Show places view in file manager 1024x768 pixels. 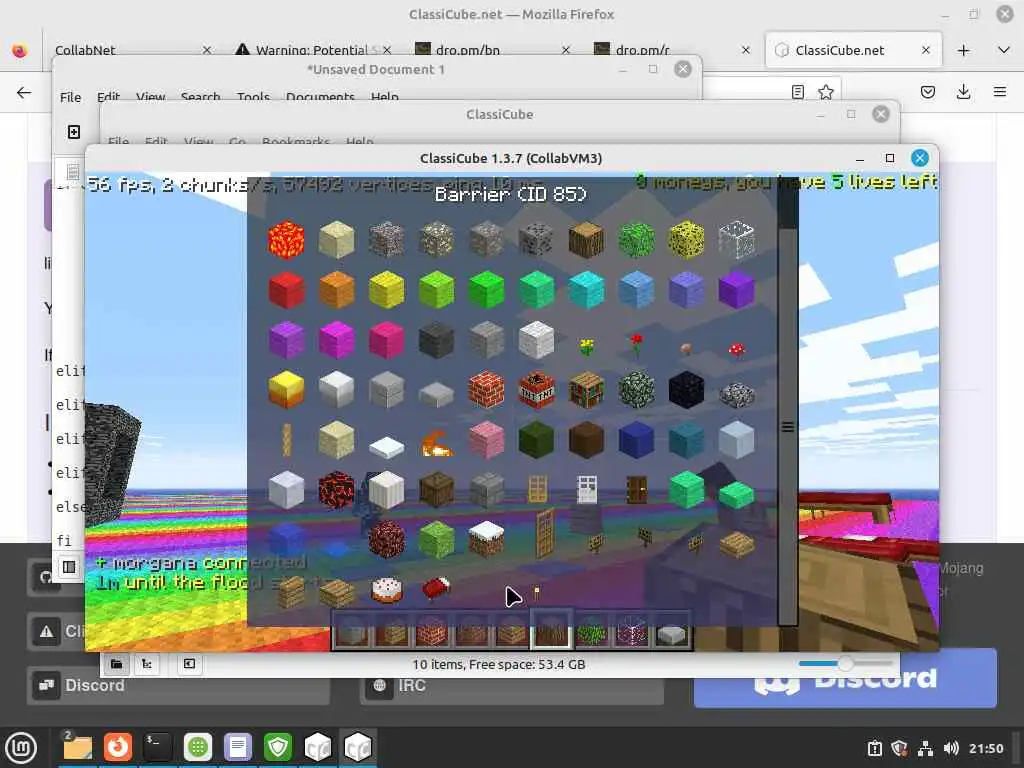pos(116,664)
